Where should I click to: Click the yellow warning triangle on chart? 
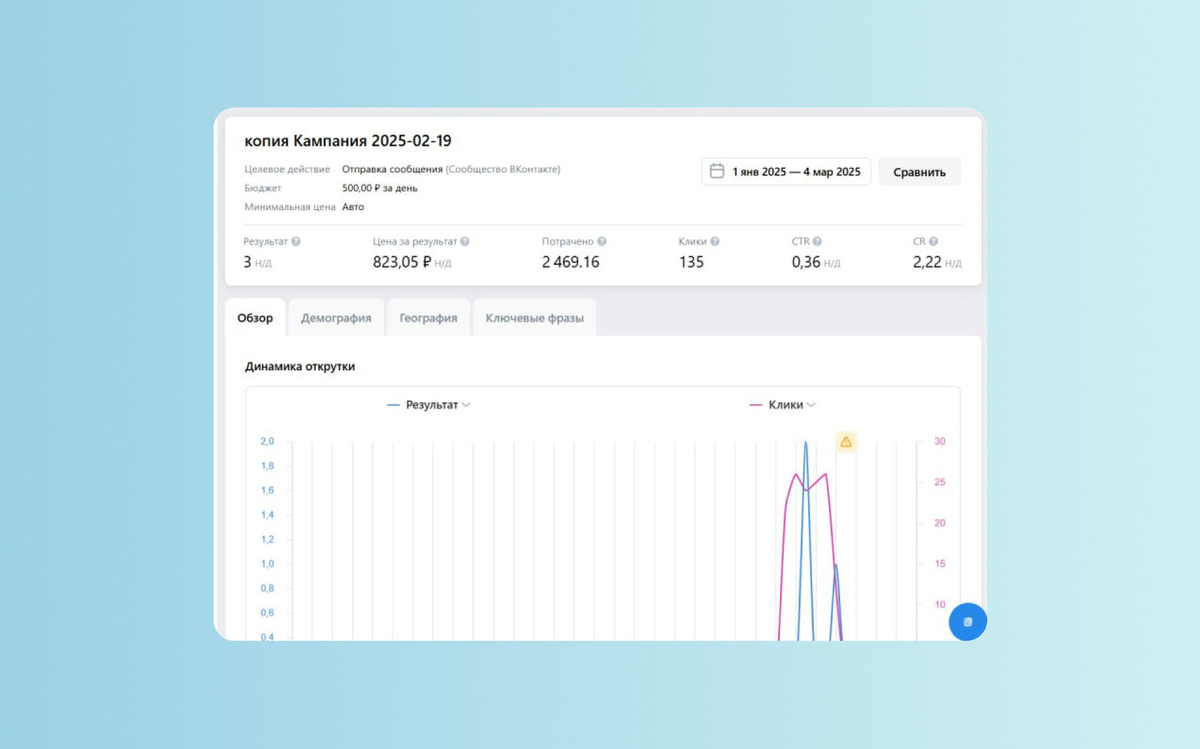846,441
